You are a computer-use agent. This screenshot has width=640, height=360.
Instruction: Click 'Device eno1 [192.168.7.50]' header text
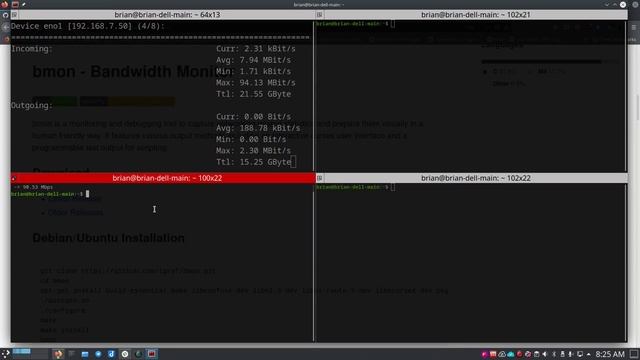click(72, 26)
